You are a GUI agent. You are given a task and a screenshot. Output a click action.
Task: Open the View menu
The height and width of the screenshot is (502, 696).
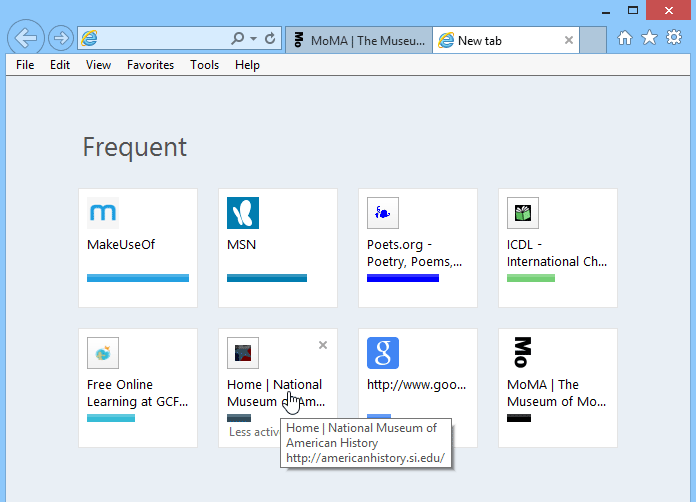click(x=98, y=65)
